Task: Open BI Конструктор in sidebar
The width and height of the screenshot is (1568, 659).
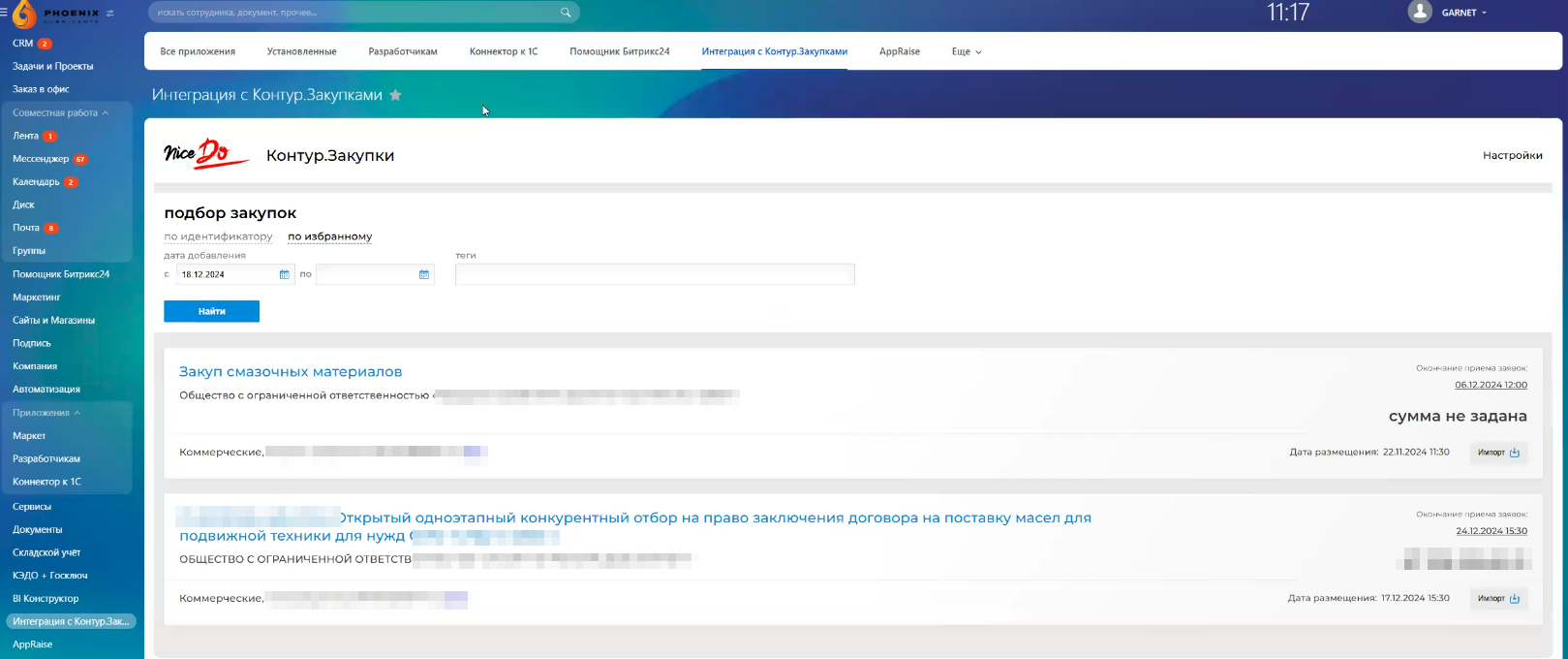Action: (x=46, y=599)
